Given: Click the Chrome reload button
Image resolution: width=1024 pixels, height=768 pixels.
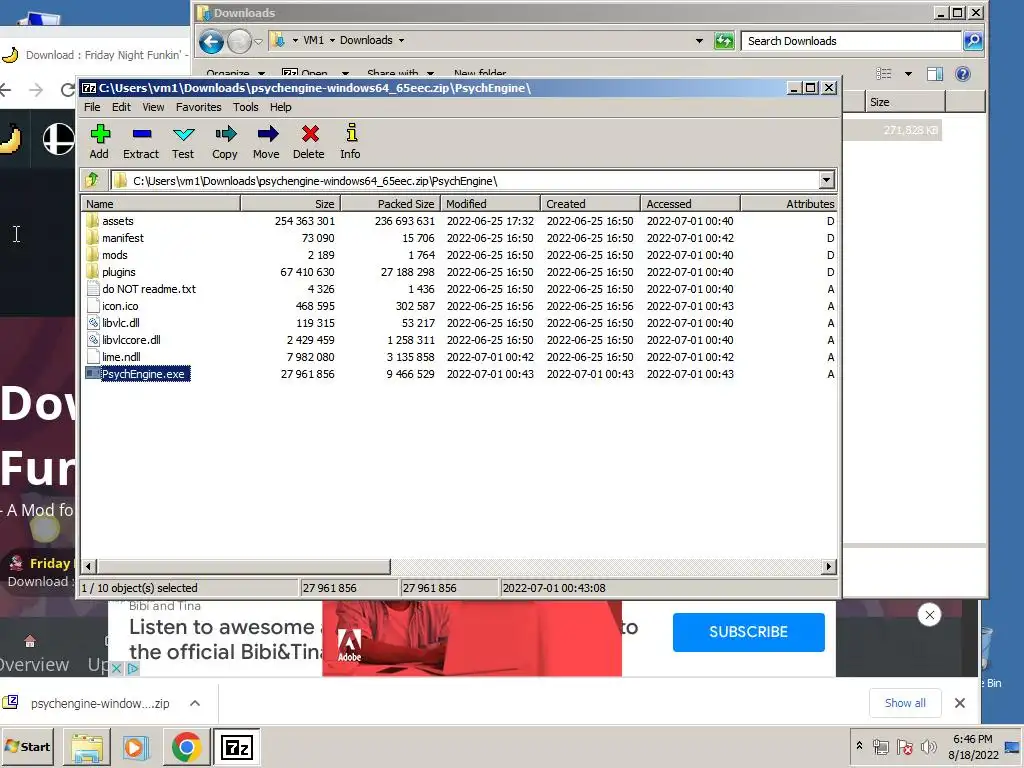Looking at the screenshot, I should (67, 89).
